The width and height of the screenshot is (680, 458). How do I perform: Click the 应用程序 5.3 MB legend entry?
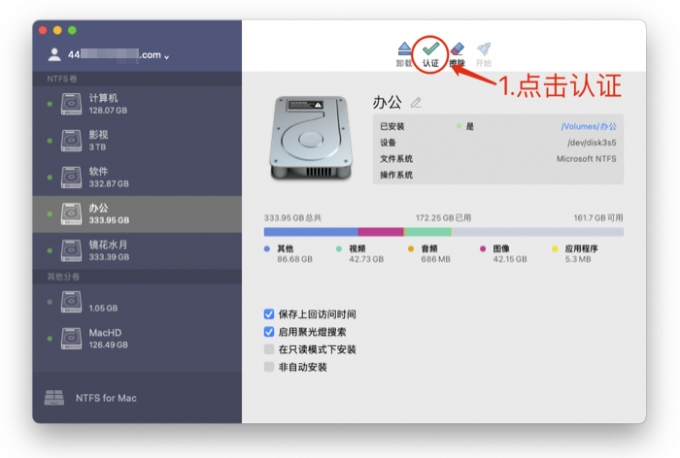tap(575, 254)
